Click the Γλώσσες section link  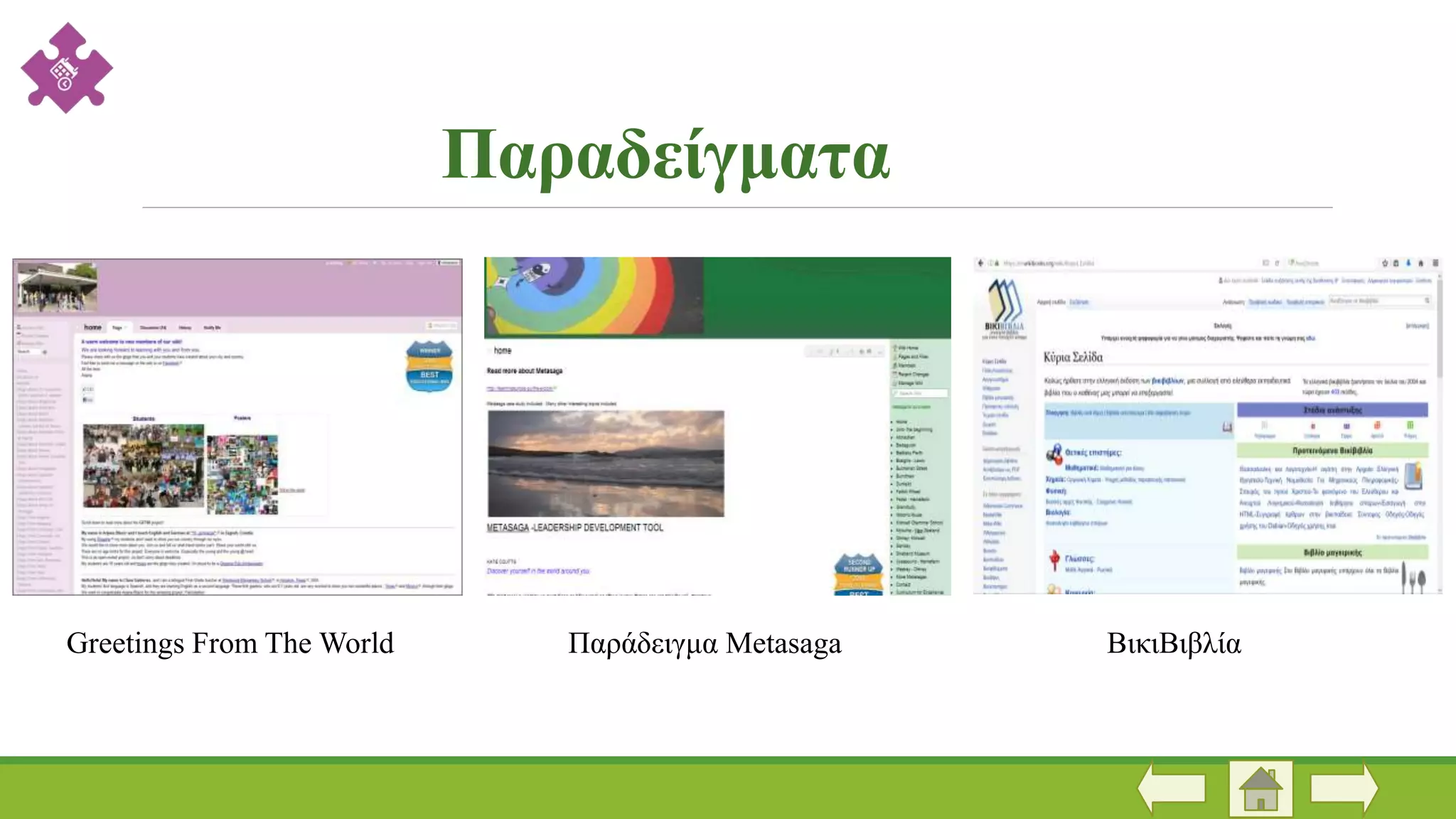1079,559
